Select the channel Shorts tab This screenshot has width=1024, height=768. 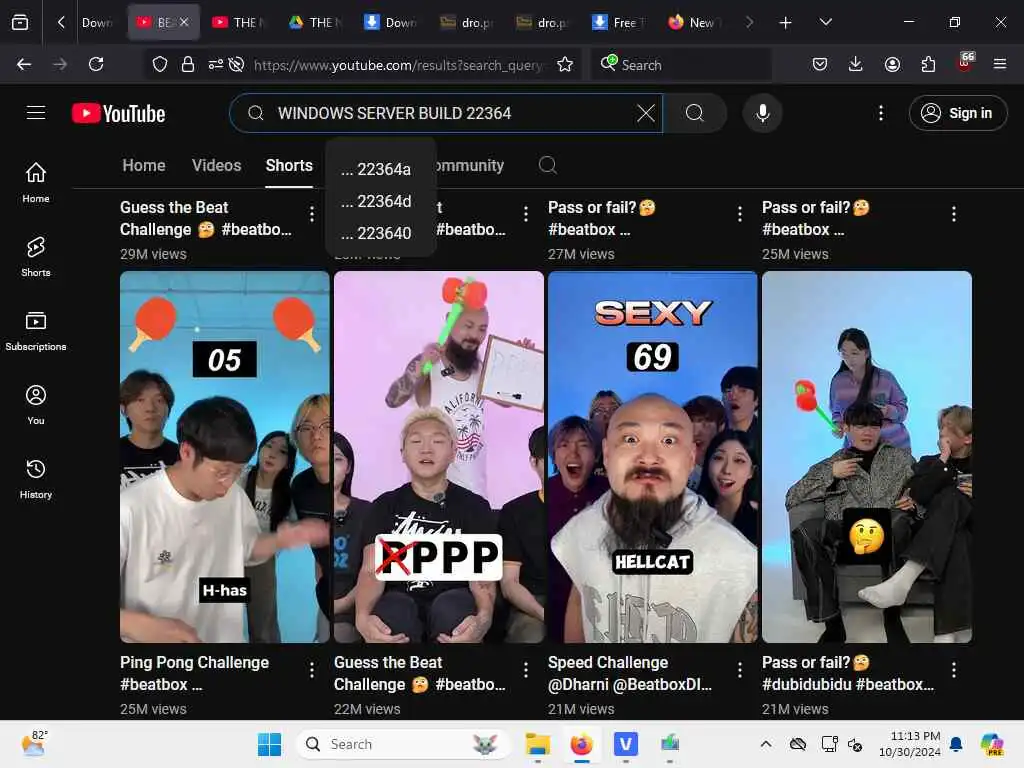289,165
